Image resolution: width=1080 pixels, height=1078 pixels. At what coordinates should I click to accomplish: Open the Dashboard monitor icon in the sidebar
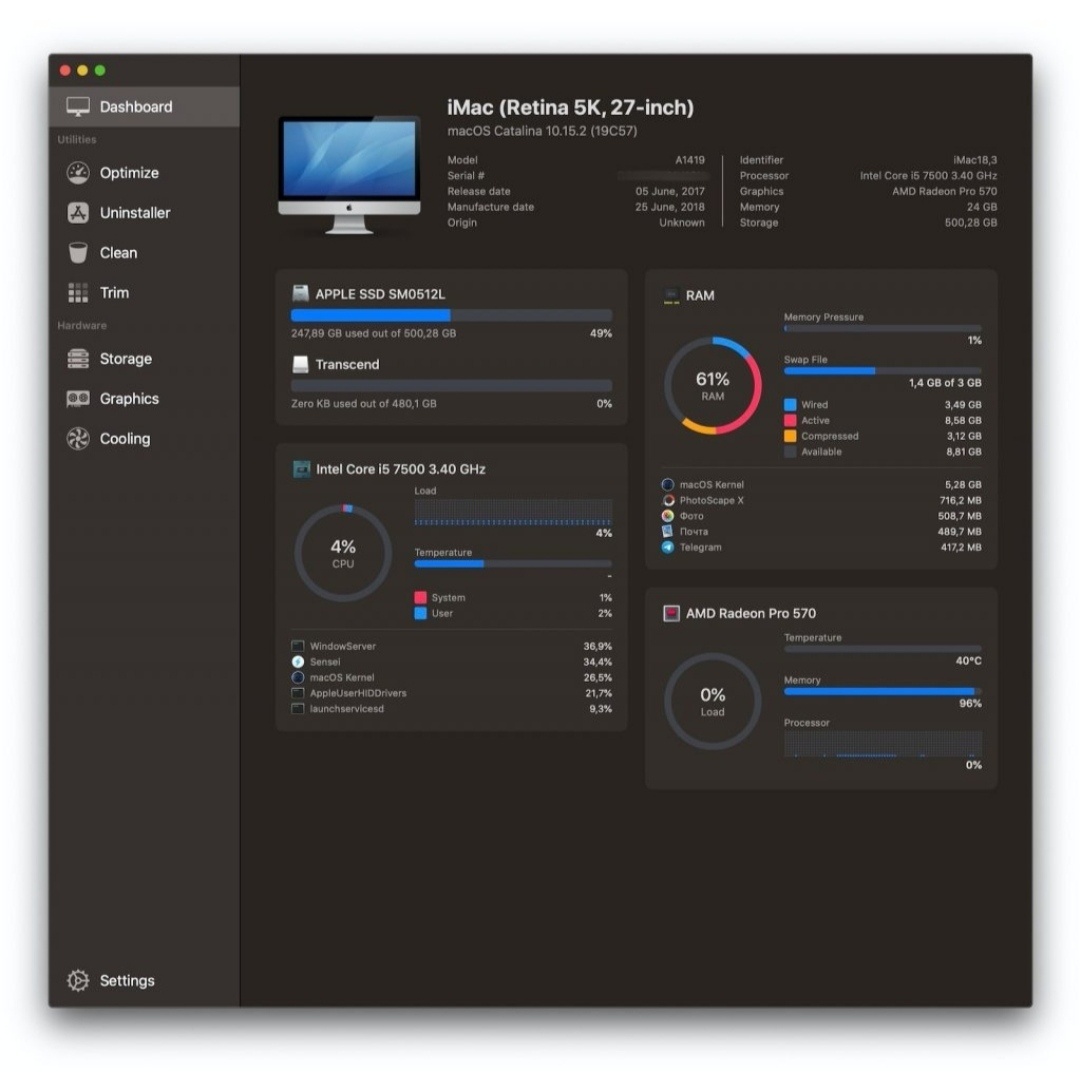coord(78,107)
